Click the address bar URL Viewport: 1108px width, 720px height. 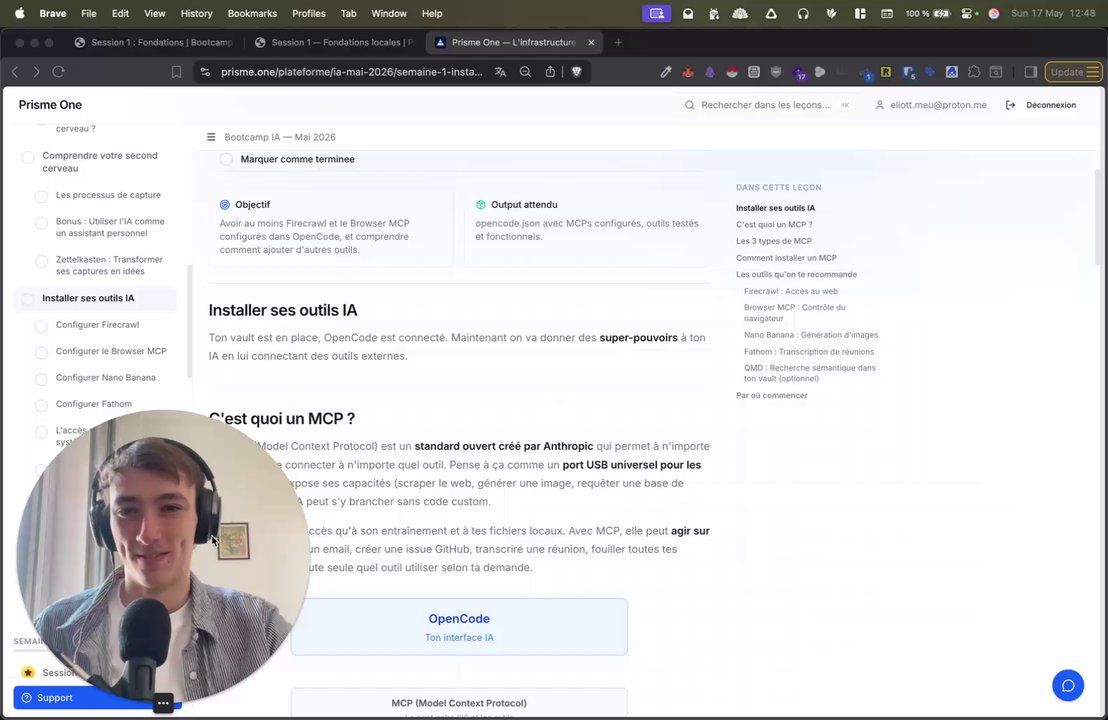tap(351, 72)
